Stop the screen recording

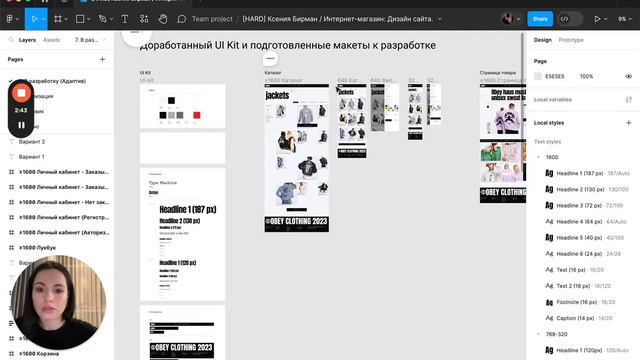tap(21, 93)
